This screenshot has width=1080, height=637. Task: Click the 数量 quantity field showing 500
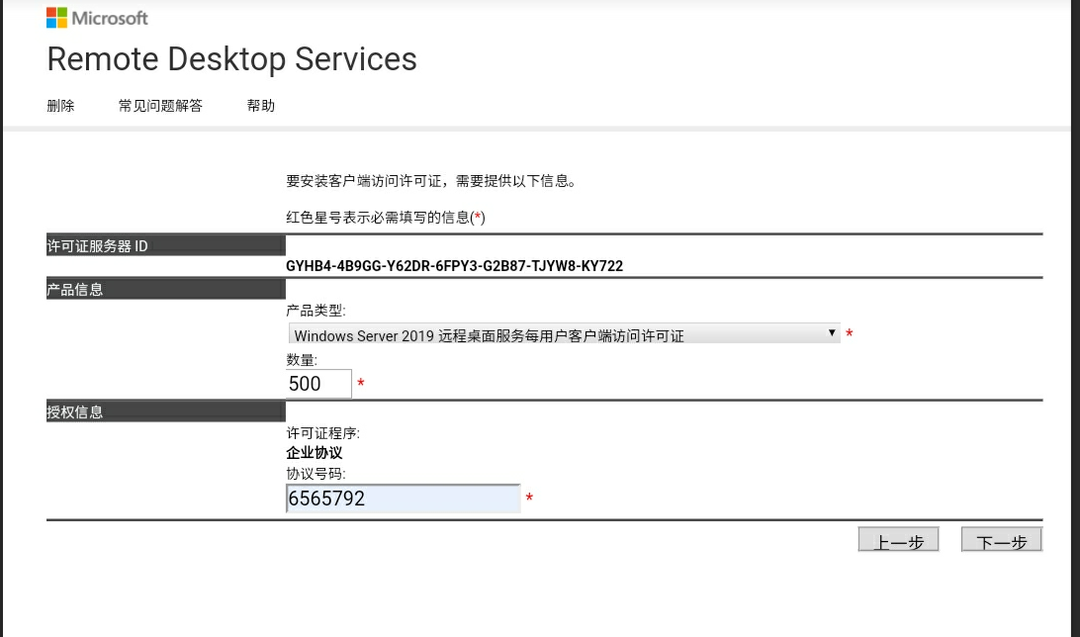coord(319,384)
